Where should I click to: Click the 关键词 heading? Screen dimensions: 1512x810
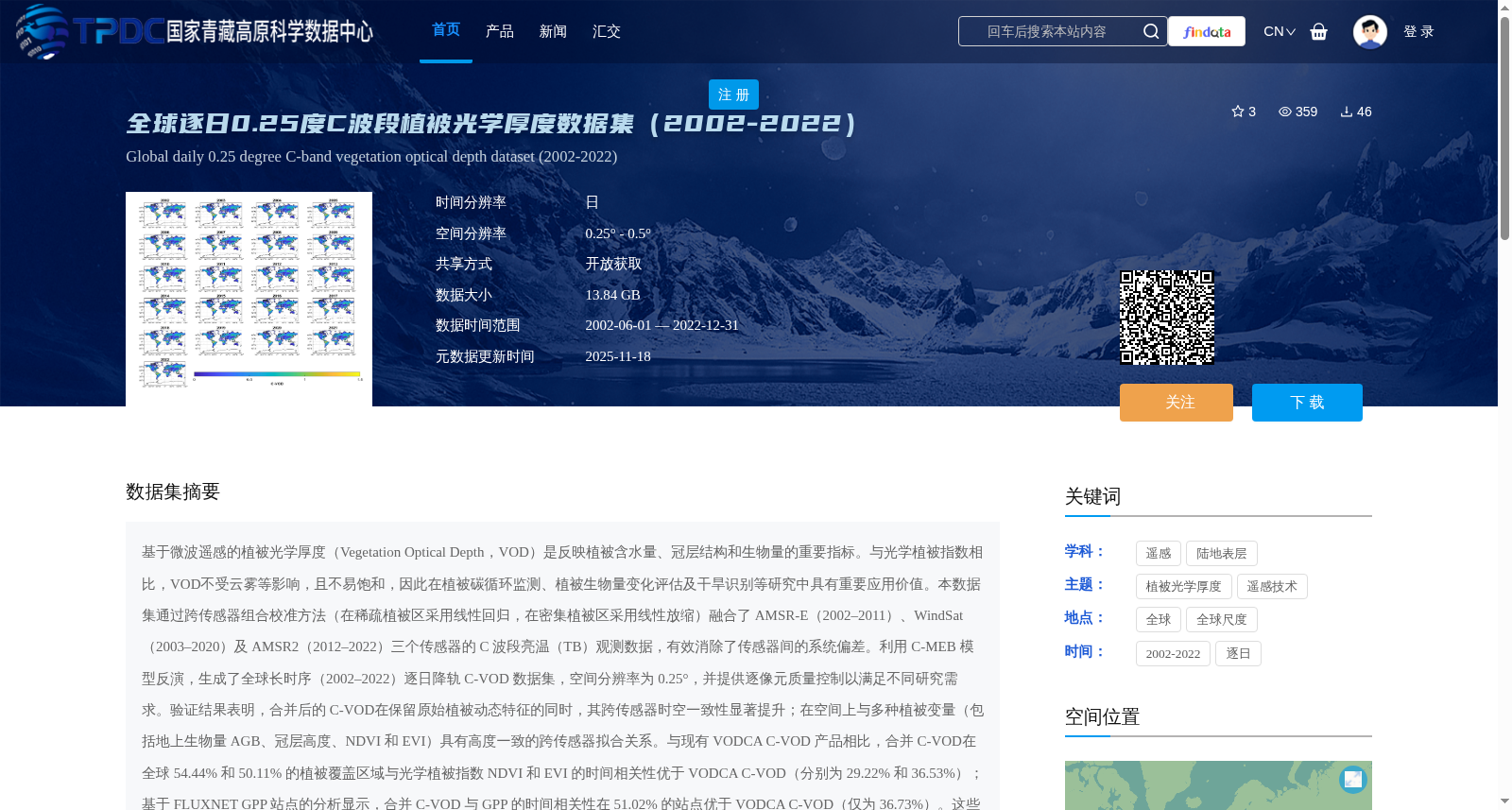click(1092, 496)
